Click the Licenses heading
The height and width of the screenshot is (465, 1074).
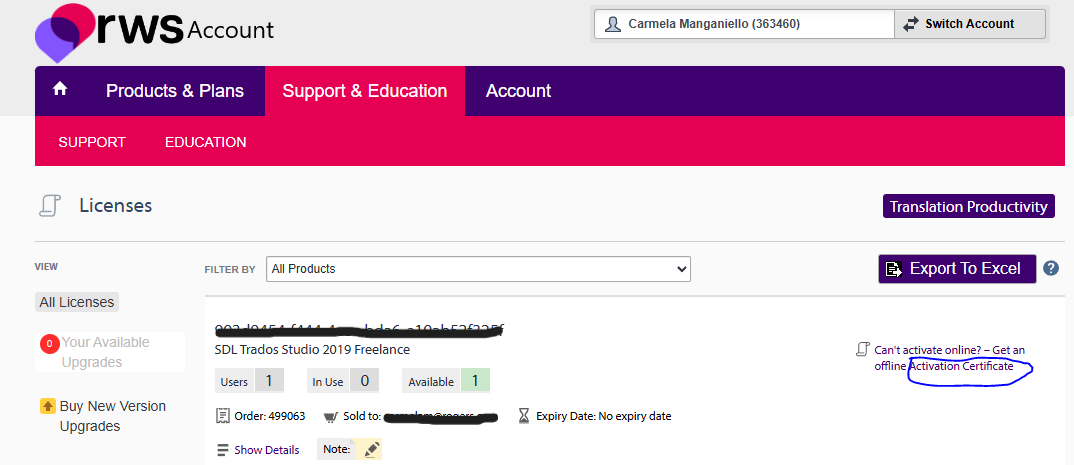coord(116,205)
